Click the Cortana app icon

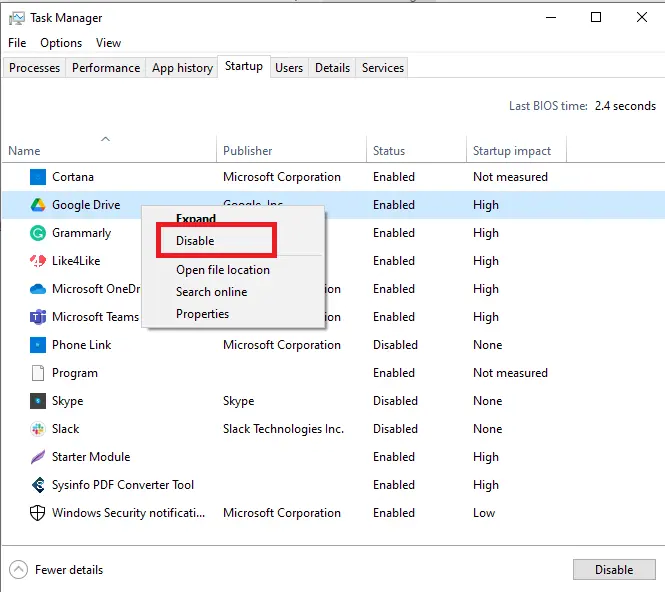point(38,177)
